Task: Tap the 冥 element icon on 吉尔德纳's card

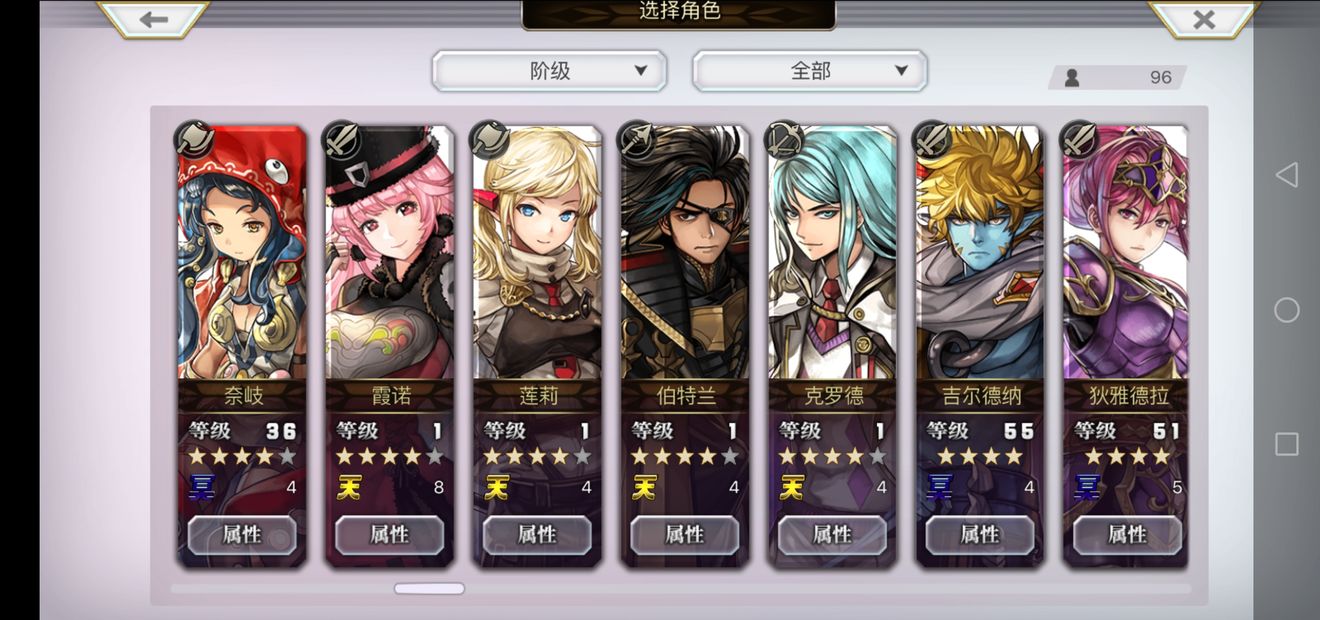Action: [940, 487]
